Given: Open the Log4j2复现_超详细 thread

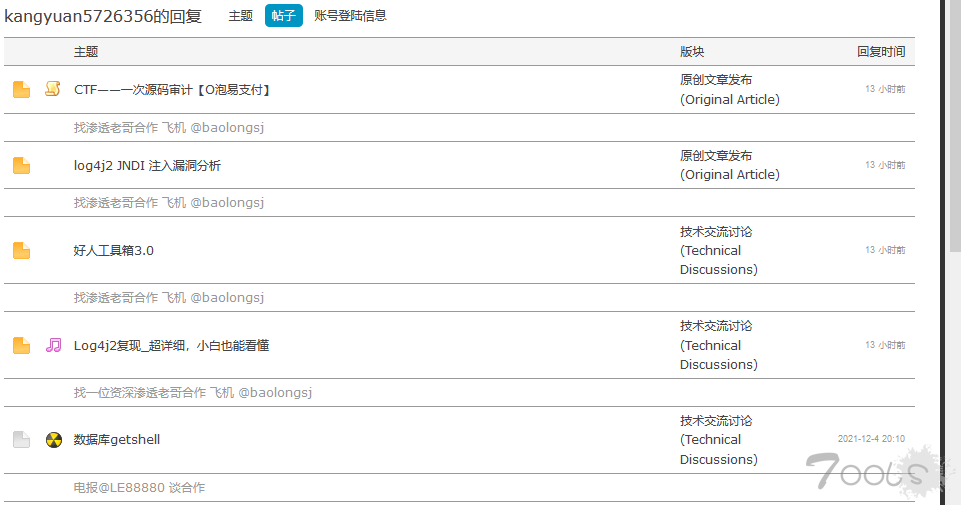Looking at the screenshot, I should (172, 346).
